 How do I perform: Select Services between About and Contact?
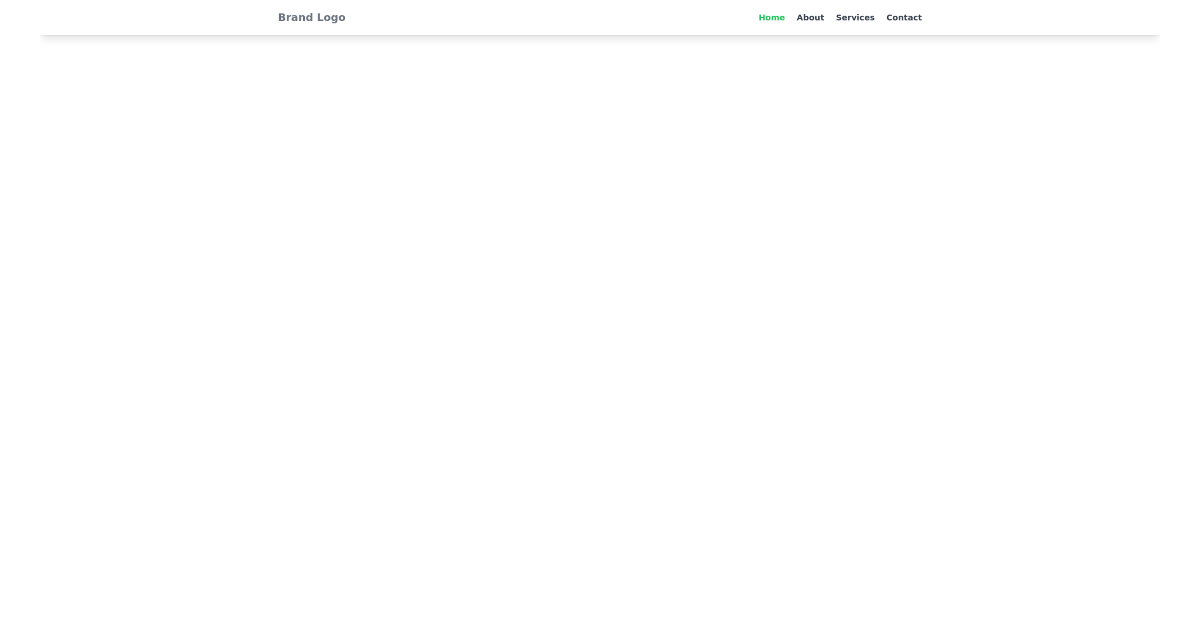[855, 17]
